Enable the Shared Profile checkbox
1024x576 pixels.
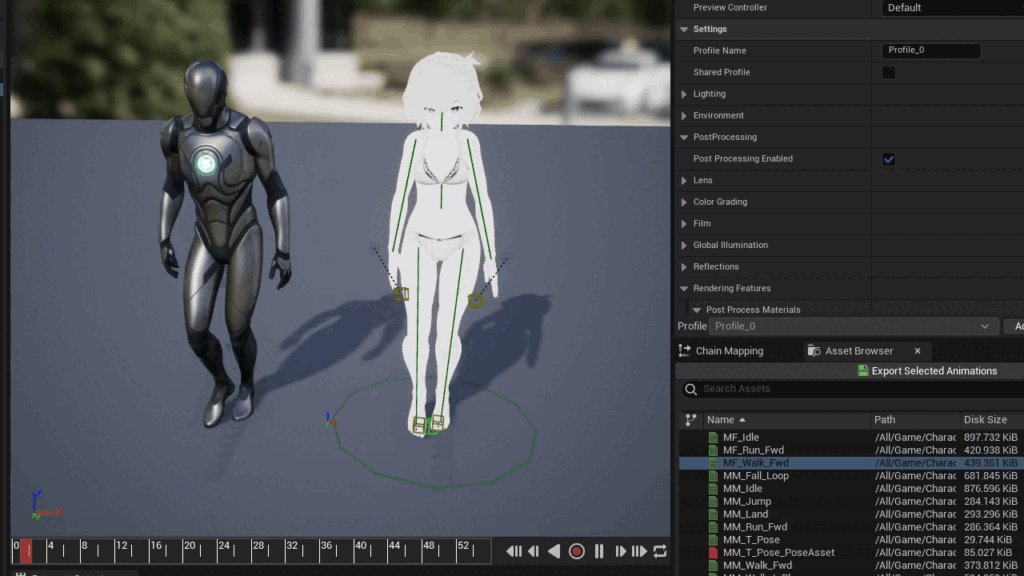(x=888, y=72)
